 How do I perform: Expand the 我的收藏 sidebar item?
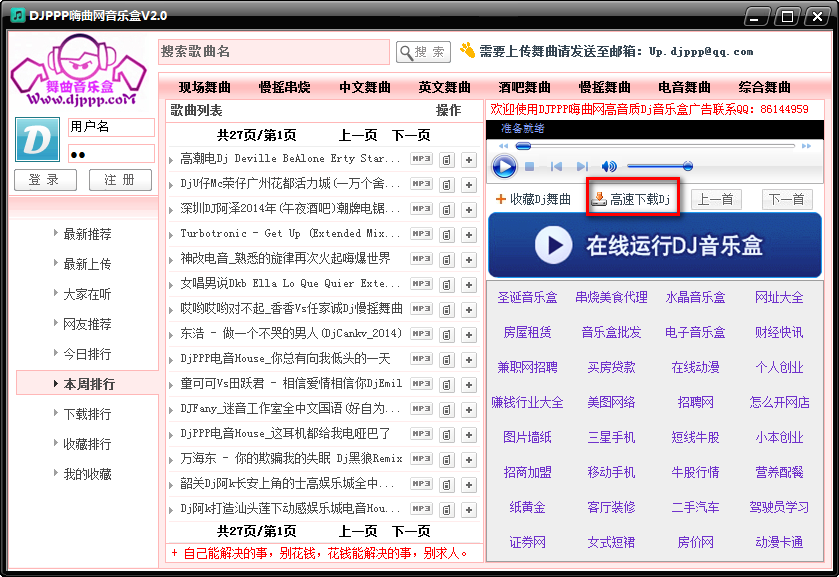tap(87, 474)
